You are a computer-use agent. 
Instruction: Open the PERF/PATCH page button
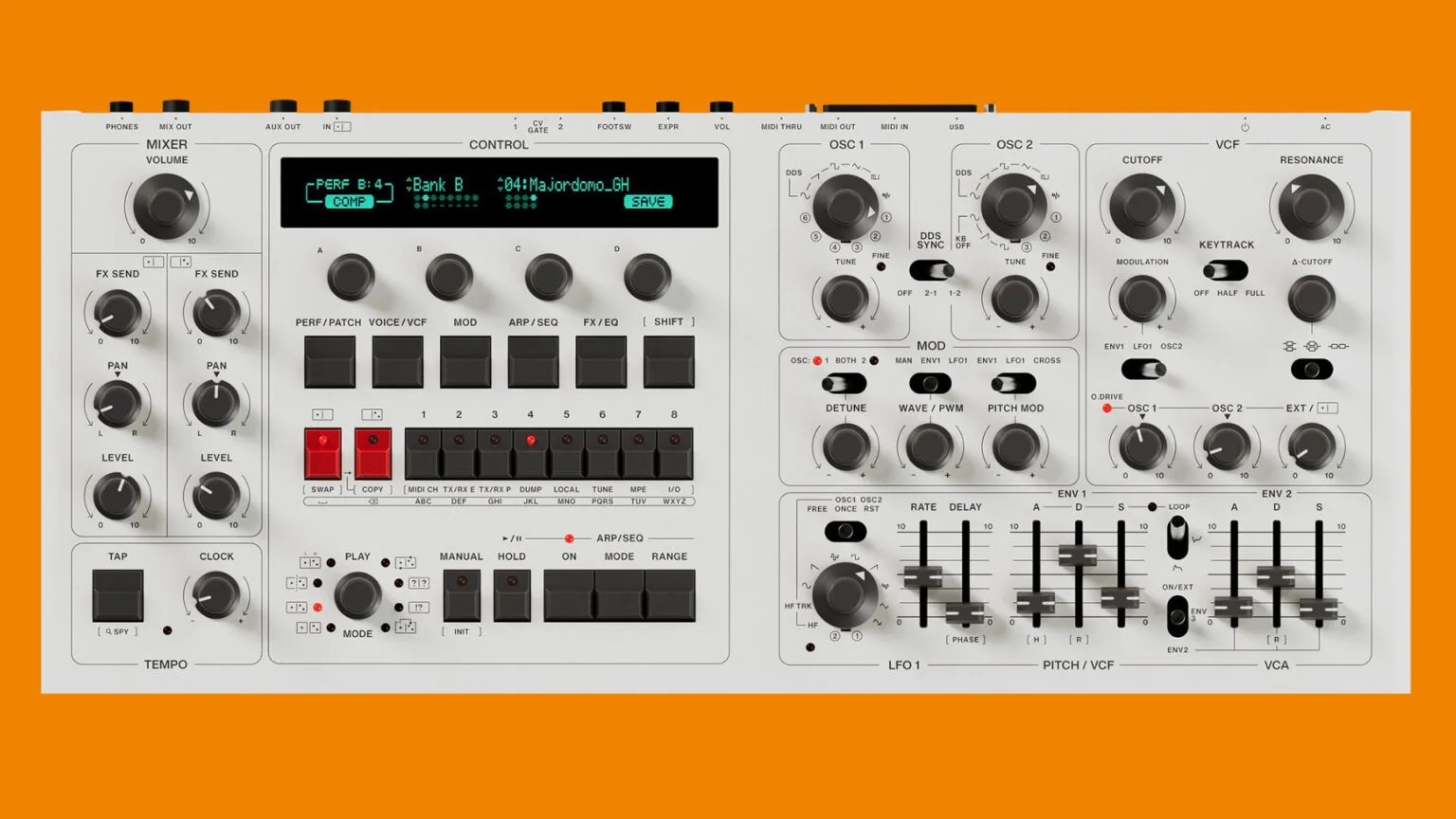329,361
